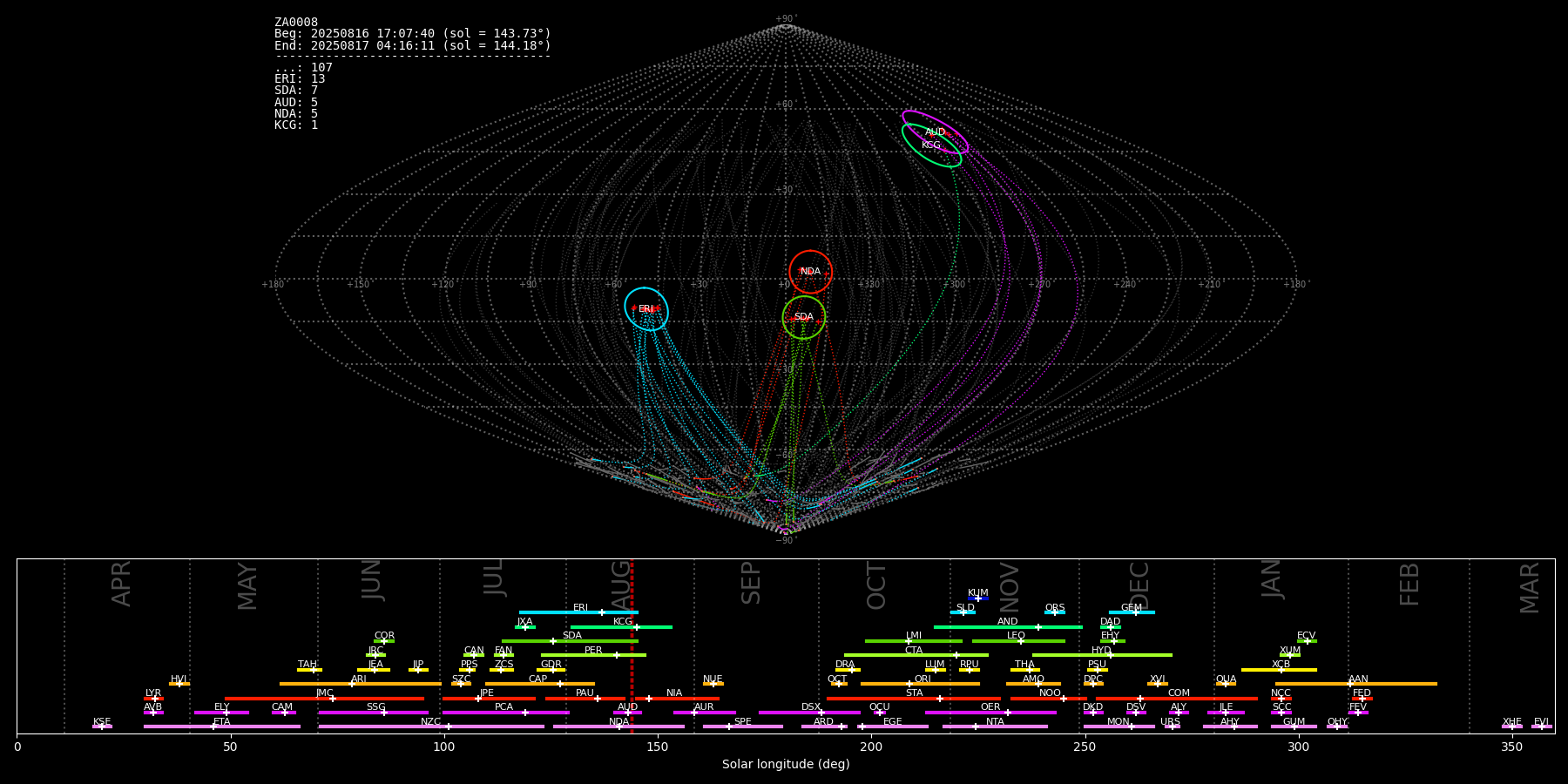The image size is (1568, 784).
Task: Click the 'KCG: 1' legend entry
Action: tap(296, 125)
